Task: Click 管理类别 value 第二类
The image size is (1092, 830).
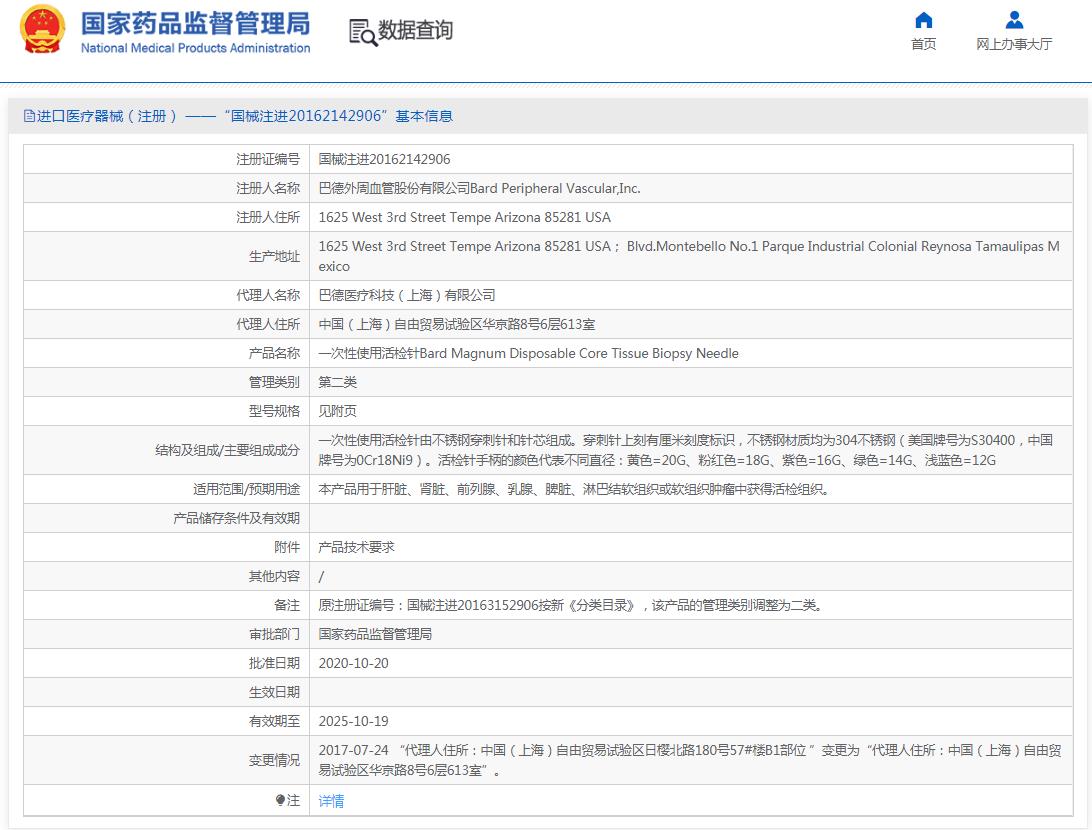Action: [338, 382]
